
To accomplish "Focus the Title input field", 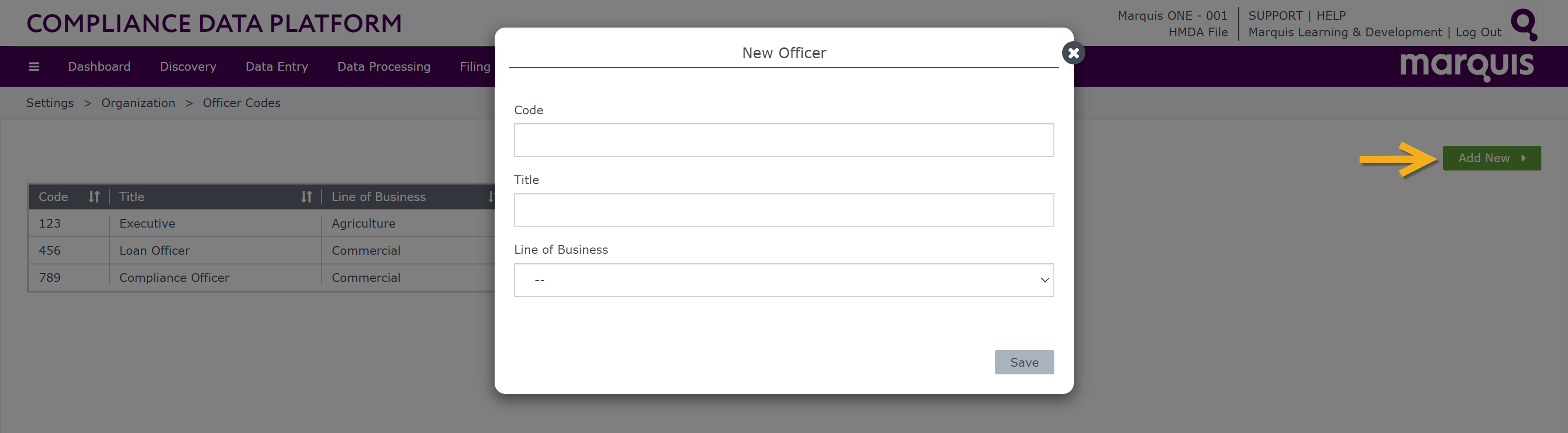I will click(783, 210).
